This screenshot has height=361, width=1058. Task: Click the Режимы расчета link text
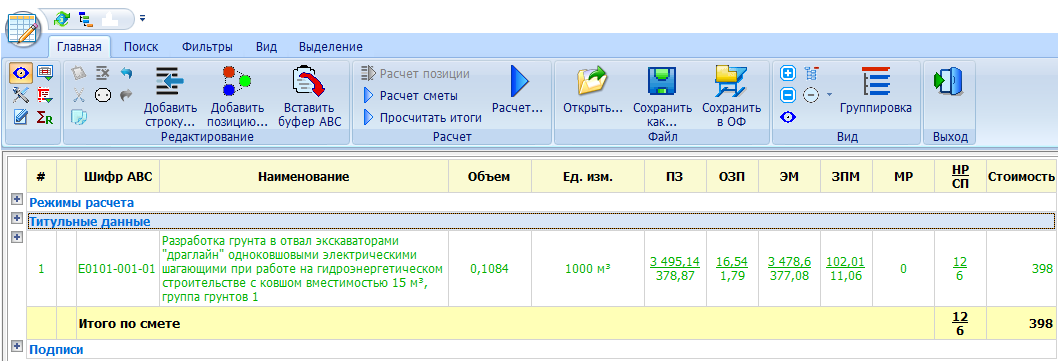pyautogui.click(x=82, y=202)
